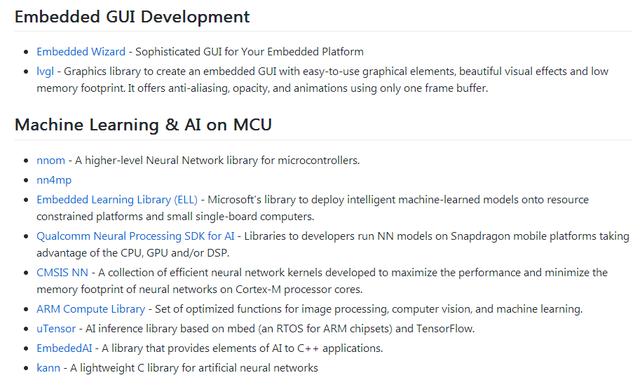
Task: Click the Embedded GUI Development heading
Action: pos(132,17)
